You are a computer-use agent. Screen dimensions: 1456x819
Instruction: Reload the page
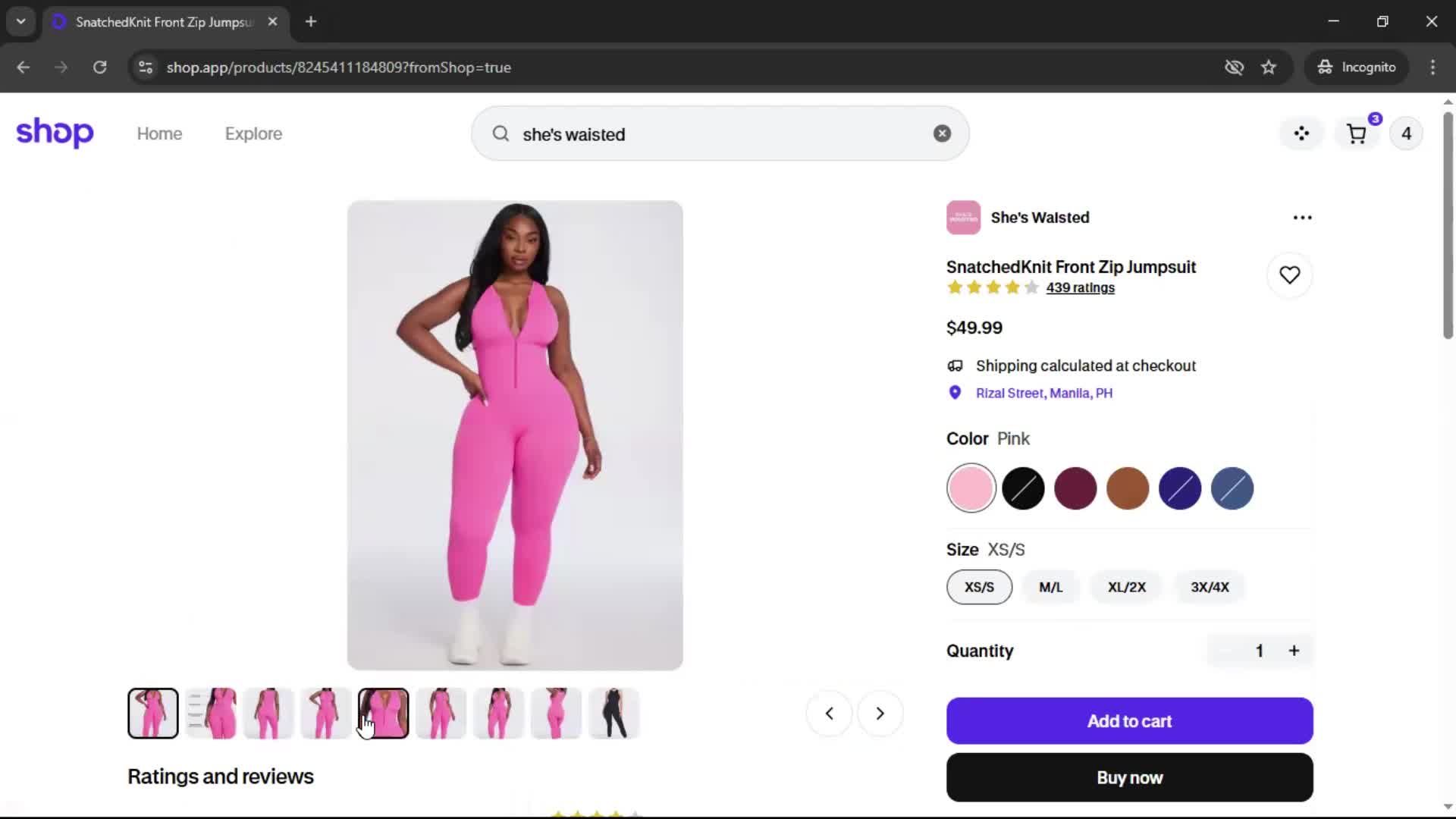click(99, 67)
